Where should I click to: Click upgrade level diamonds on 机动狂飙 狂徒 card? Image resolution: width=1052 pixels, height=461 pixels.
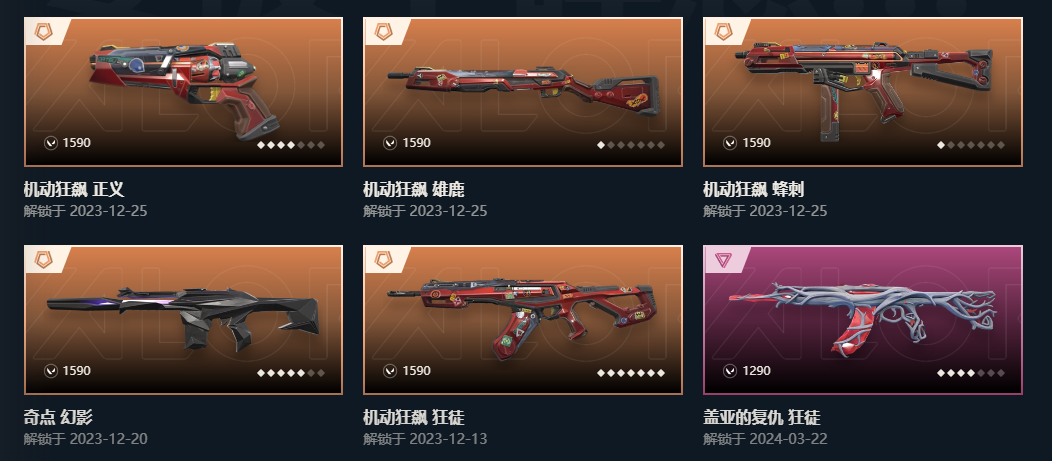tap(631, 373)
